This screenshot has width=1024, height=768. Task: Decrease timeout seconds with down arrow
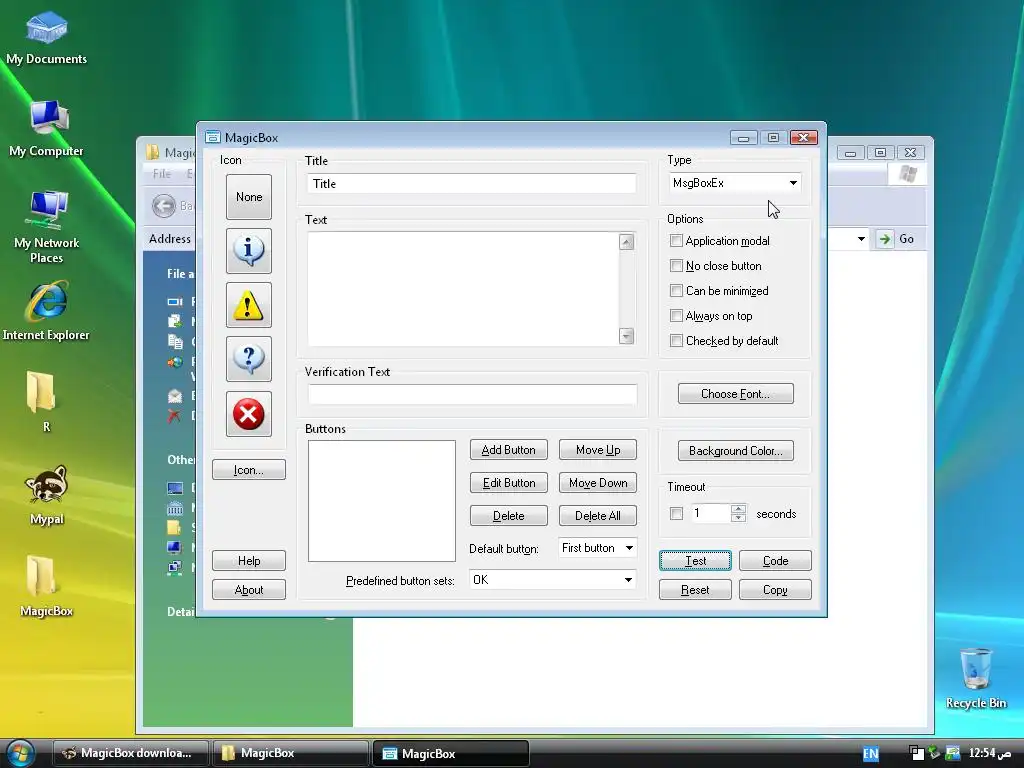[x=739, y=518]
